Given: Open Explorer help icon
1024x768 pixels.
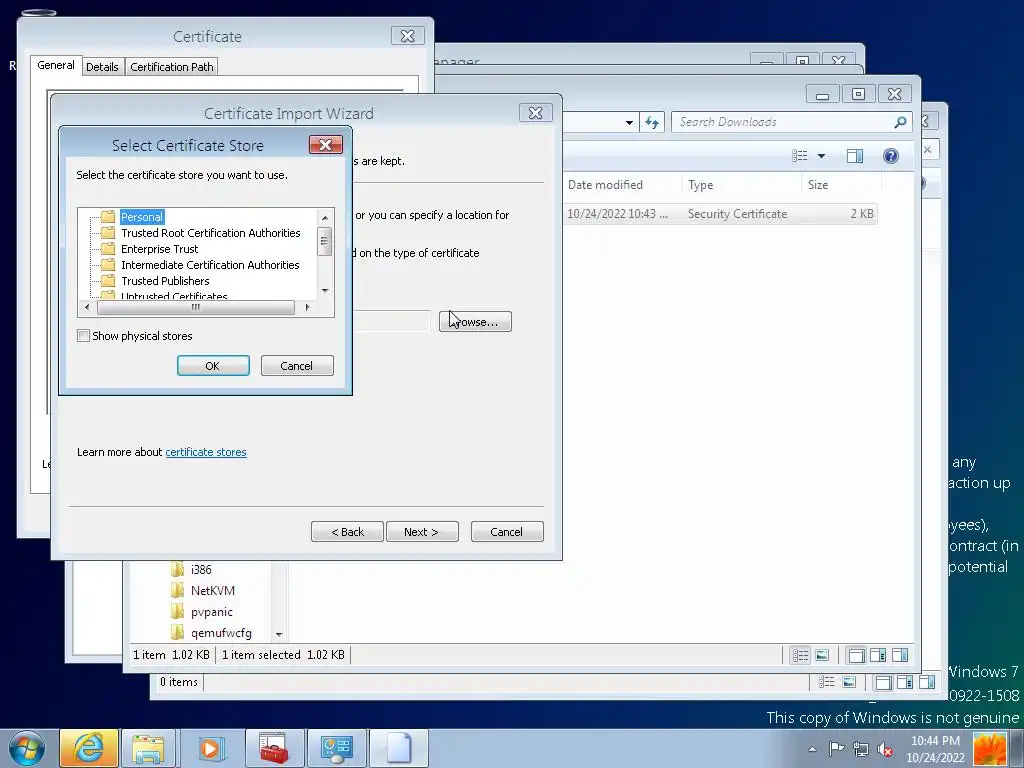Looking at the screenshot, I should (891, 155).
